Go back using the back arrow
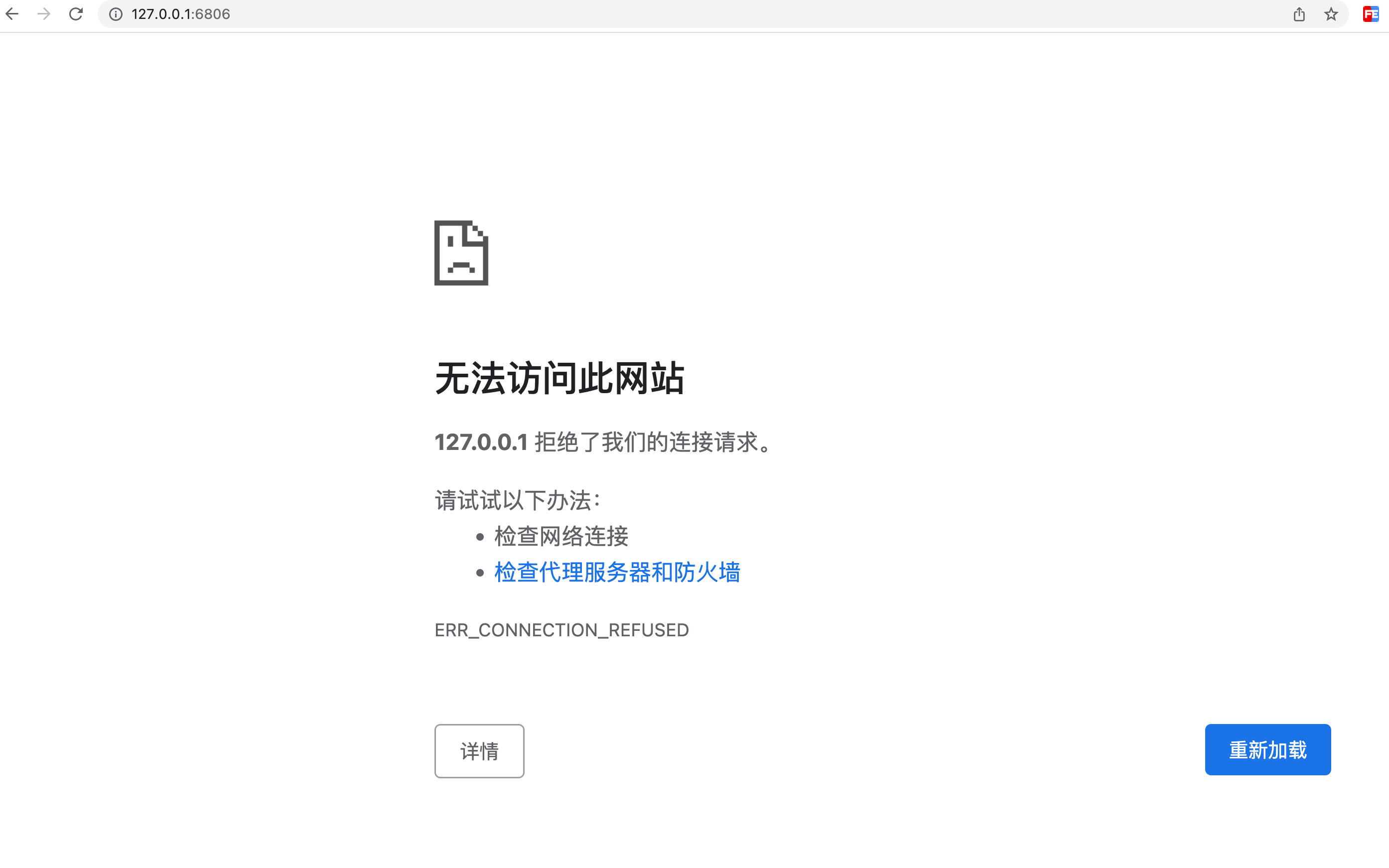 point(12,14)
